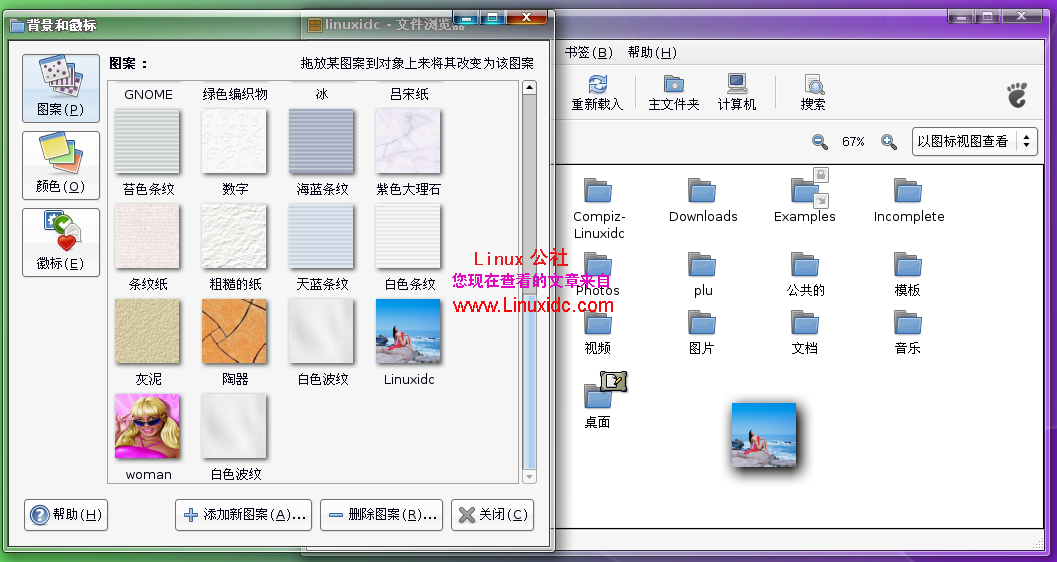
Task: Select the 公共的 folder
Action: 805,265
